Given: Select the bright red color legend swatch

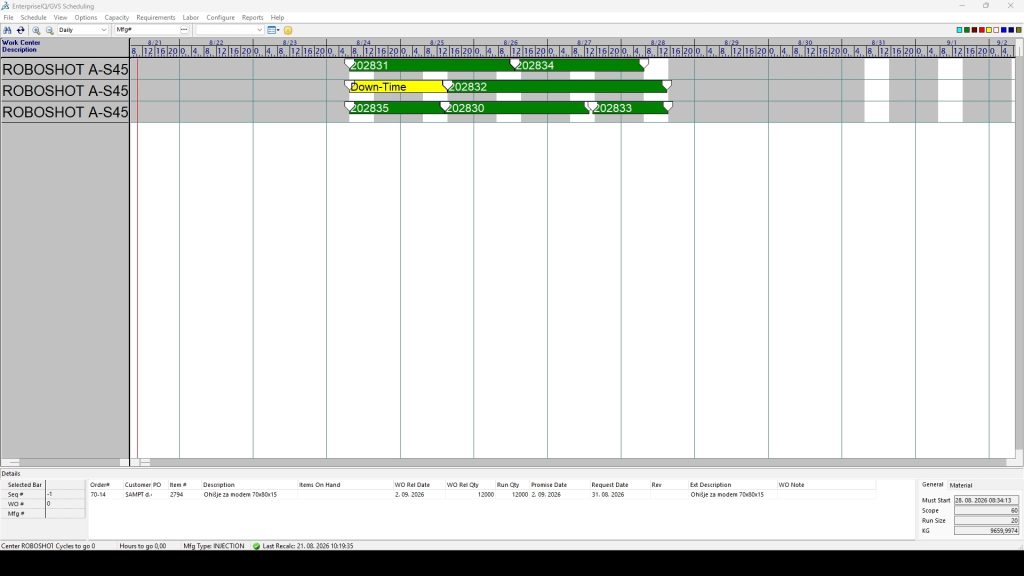Looking at the screenshot, I should [982, 30].
